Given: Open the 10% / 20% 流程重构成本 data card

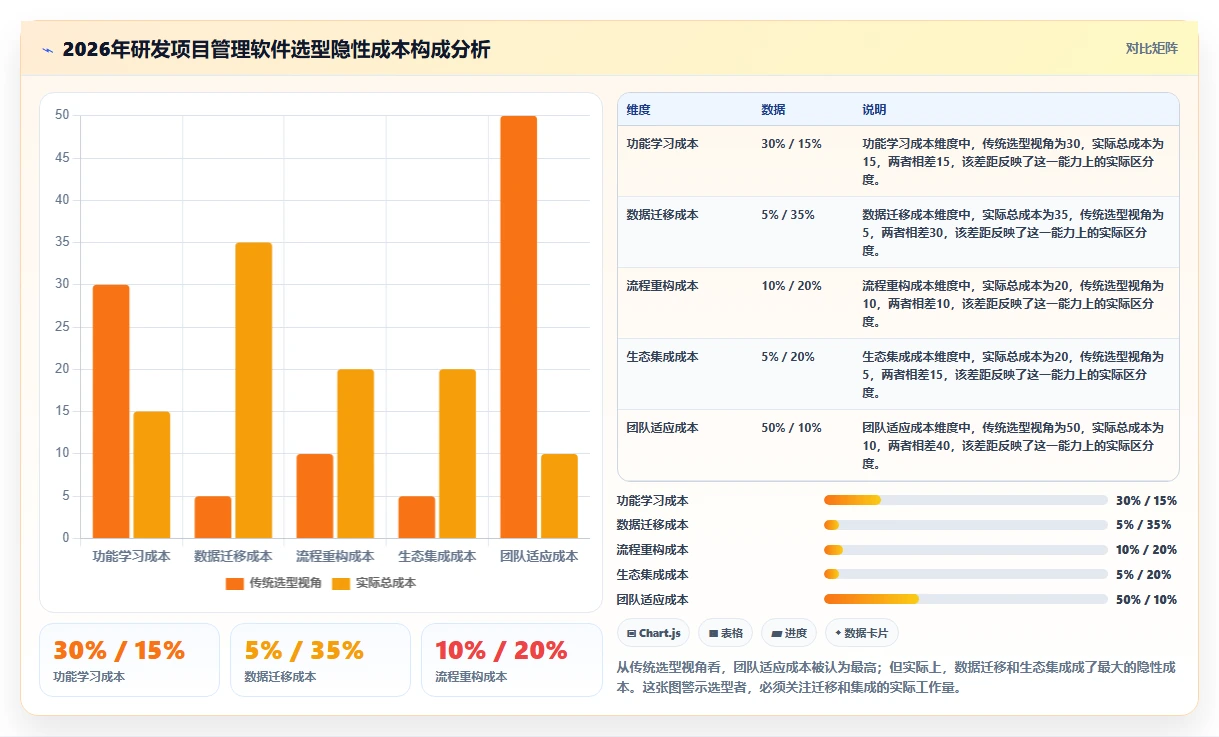Looking at the screenshot, I should pos(511,660).
